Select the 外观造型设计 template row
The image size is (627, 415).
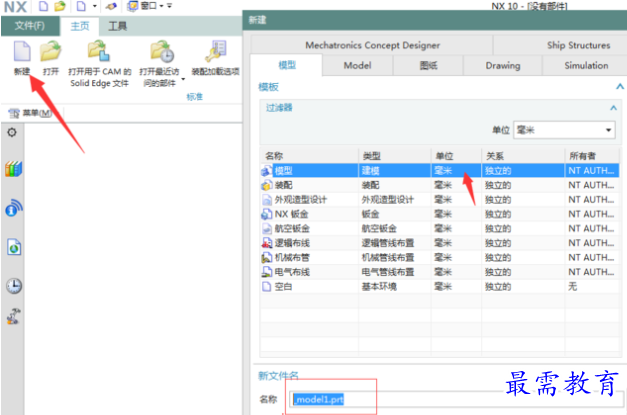[439, 200]
